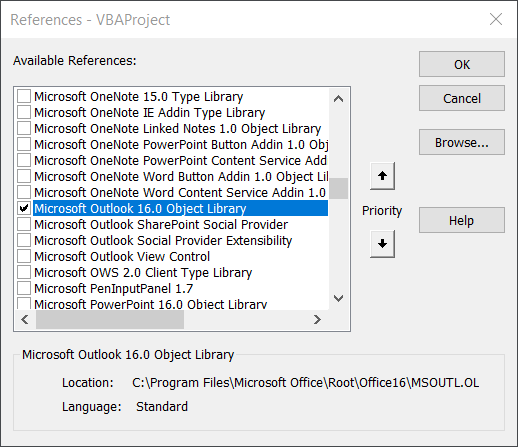Viewport: 518px width, 447px height.
Task: Open the Browse... file dialog
Action: tap(462, 142)
